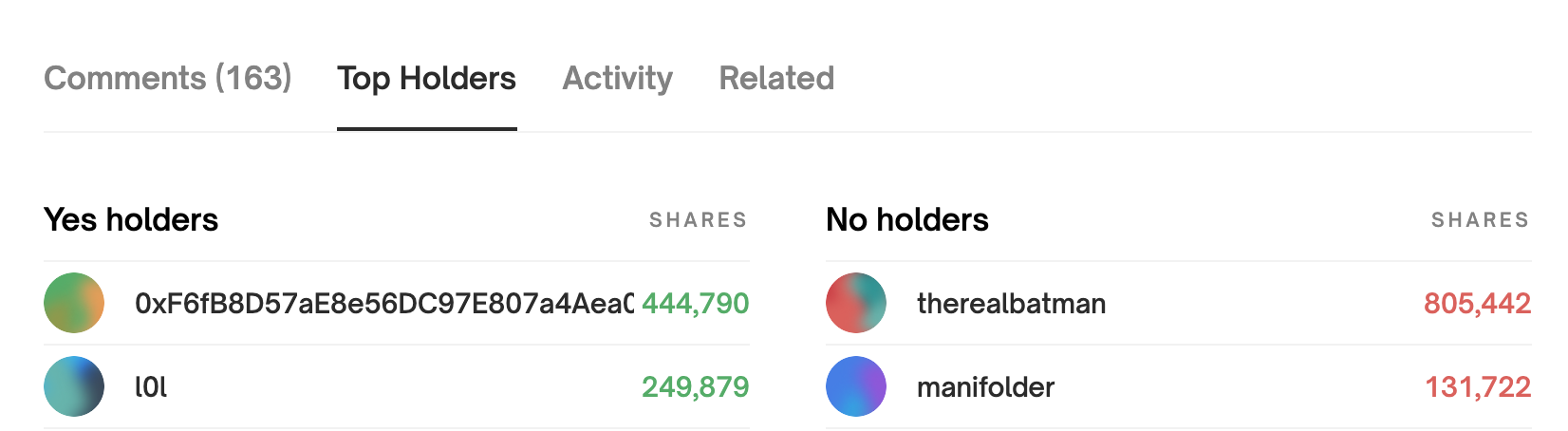Image resolution: width=1568 pixels, height=431 pixels.
Task: Click manifolder's blue-purple avatar
Action: click(856, 386)
